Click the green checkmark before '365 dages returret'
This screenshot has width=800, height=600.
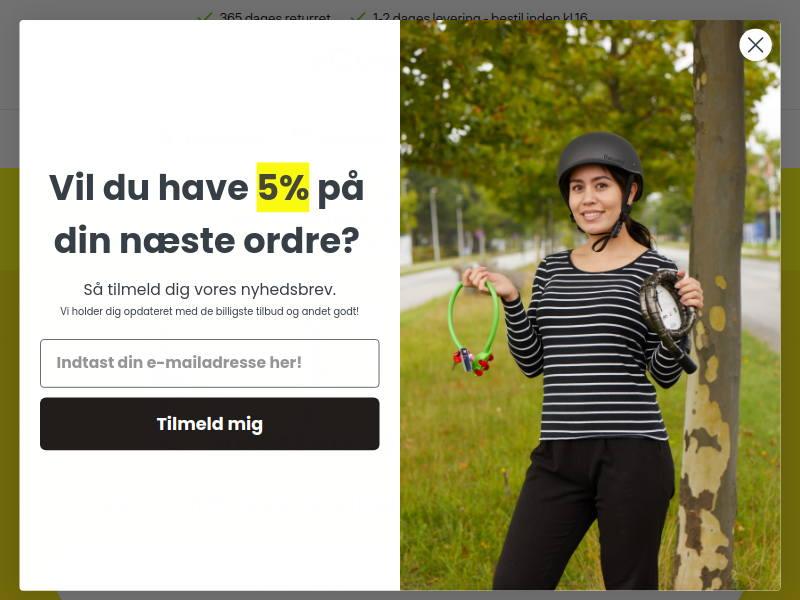tap(205, 17)
